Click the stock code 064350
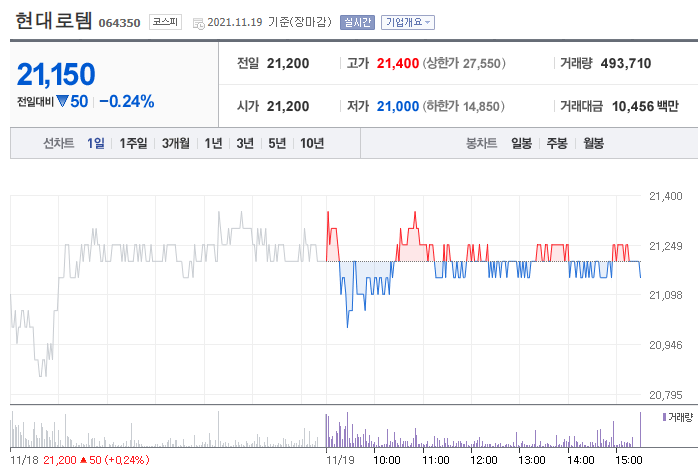 (x=119, y=23)
